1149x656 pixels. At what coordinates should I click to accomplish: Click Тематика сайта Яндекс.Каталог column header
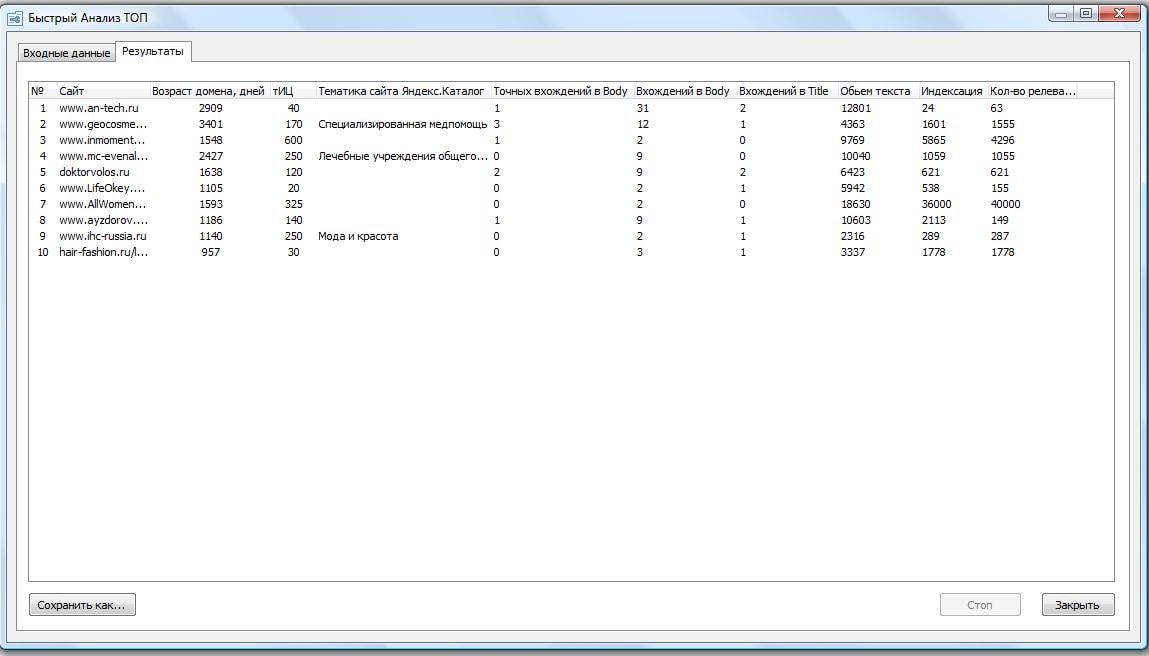pos(401,91)
